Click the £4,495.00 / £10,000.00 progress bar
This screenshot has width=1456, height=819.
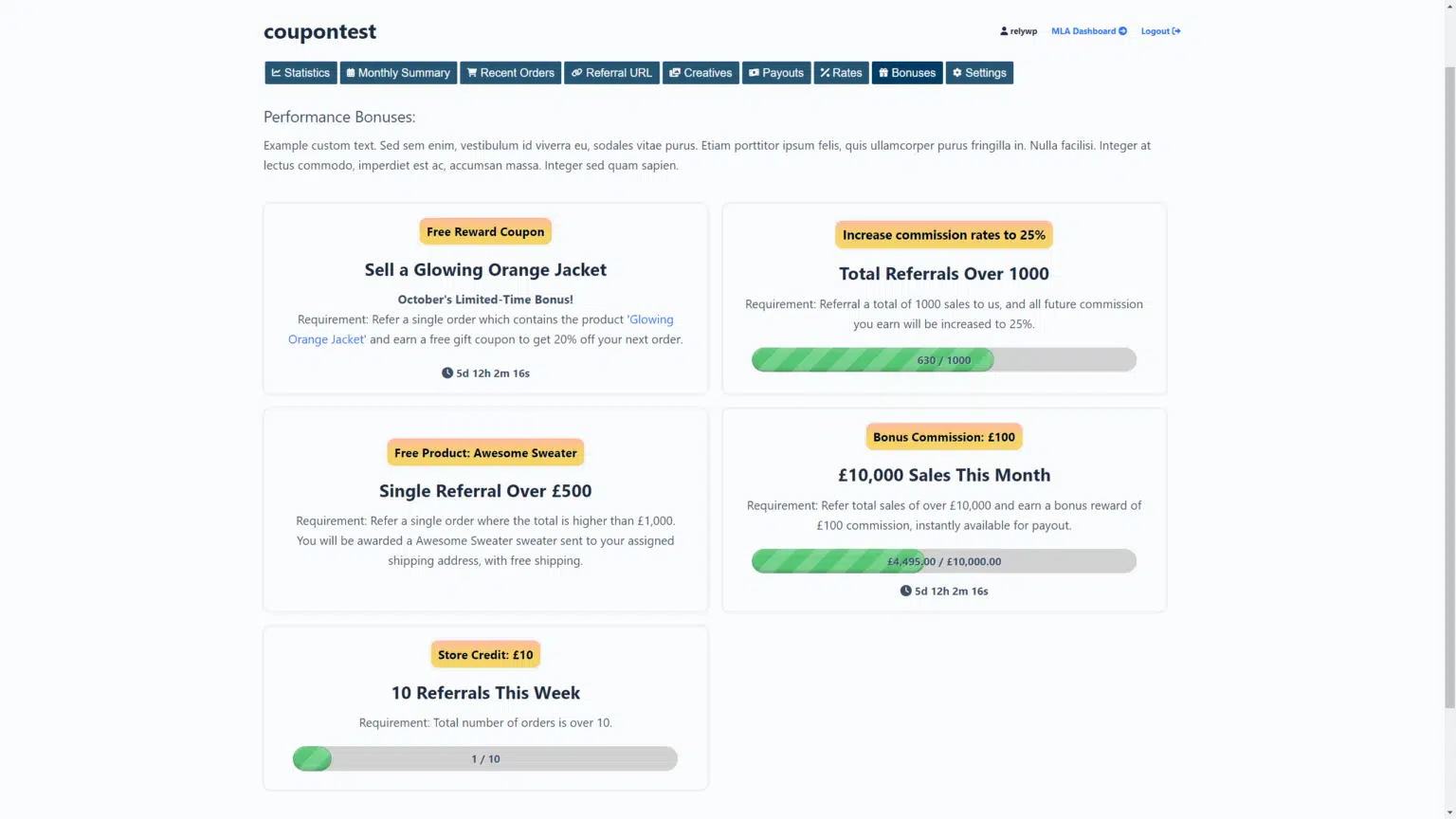tap(943, 561)
